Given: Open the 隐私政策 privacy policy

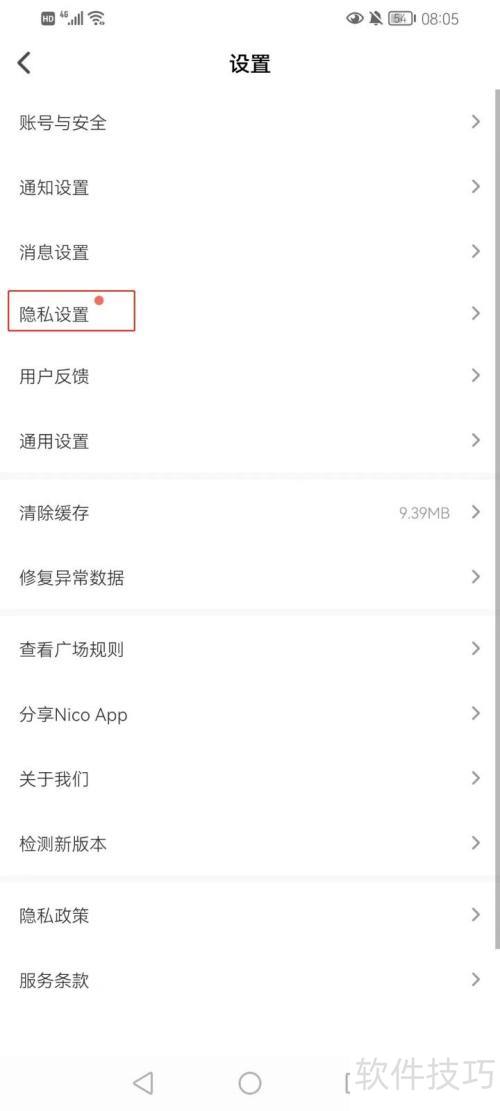Looking at the screenshot, I should click(x=250, y=915).
